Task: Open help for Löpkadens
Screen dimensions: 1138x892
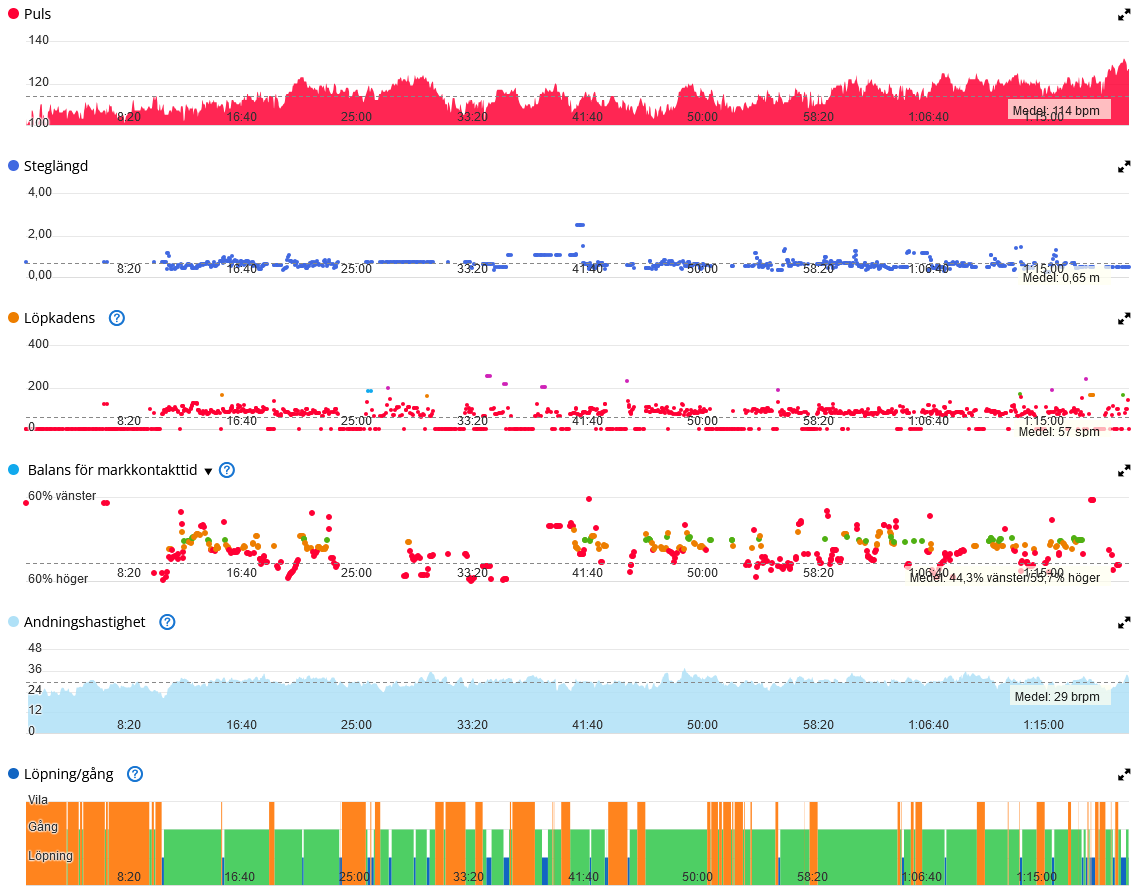Action: (x=117, y=318)
